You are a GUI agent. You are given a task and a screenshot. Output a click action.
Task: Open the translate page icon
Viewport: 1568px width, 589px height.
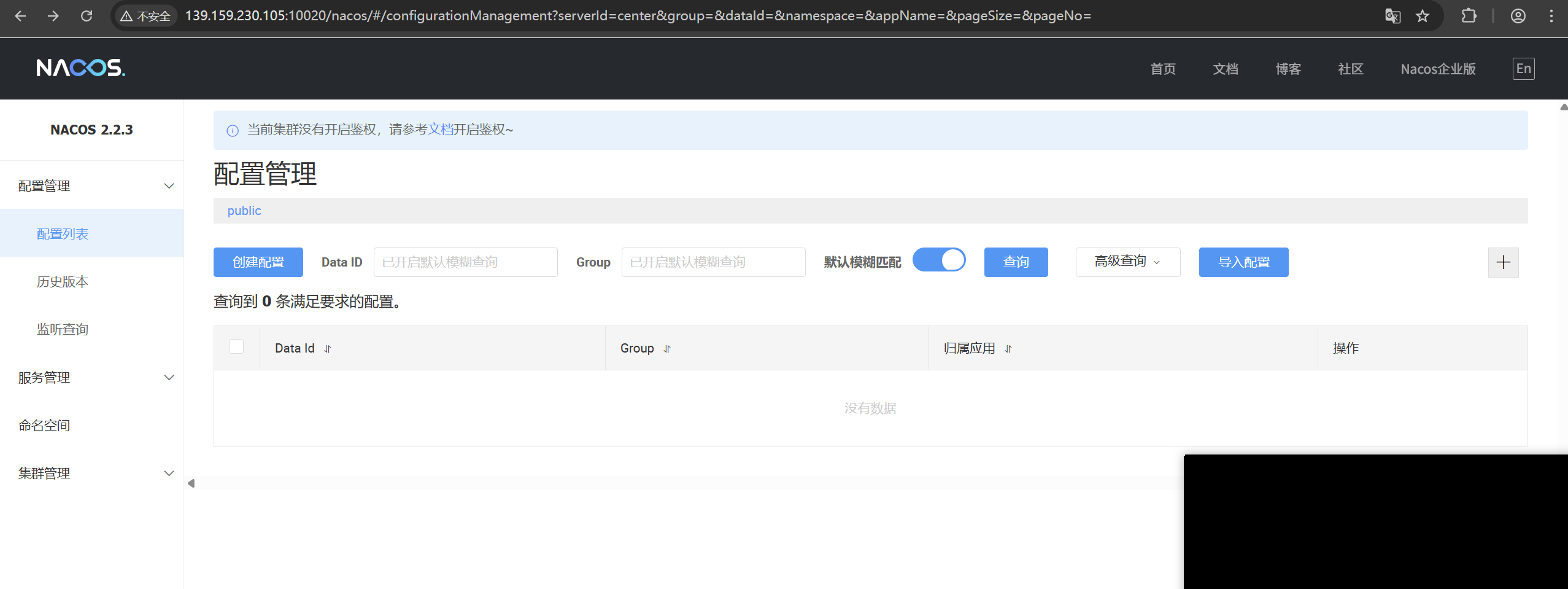tap(1392, 16)
